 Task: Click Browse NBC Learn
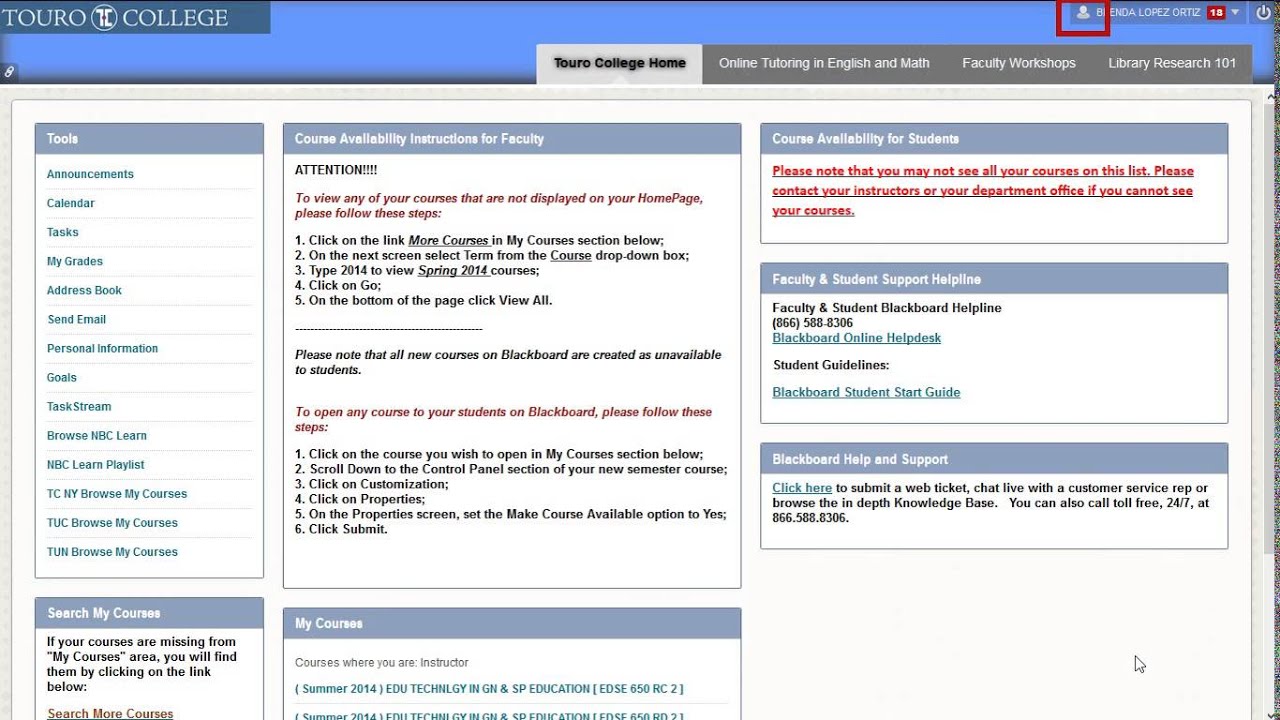pos(97,435)
